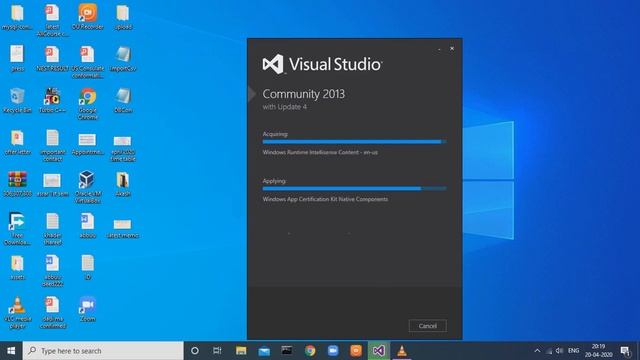
Task: Open Task View from the taskbar
Action: pyautogui.click(x=217, y=351)
